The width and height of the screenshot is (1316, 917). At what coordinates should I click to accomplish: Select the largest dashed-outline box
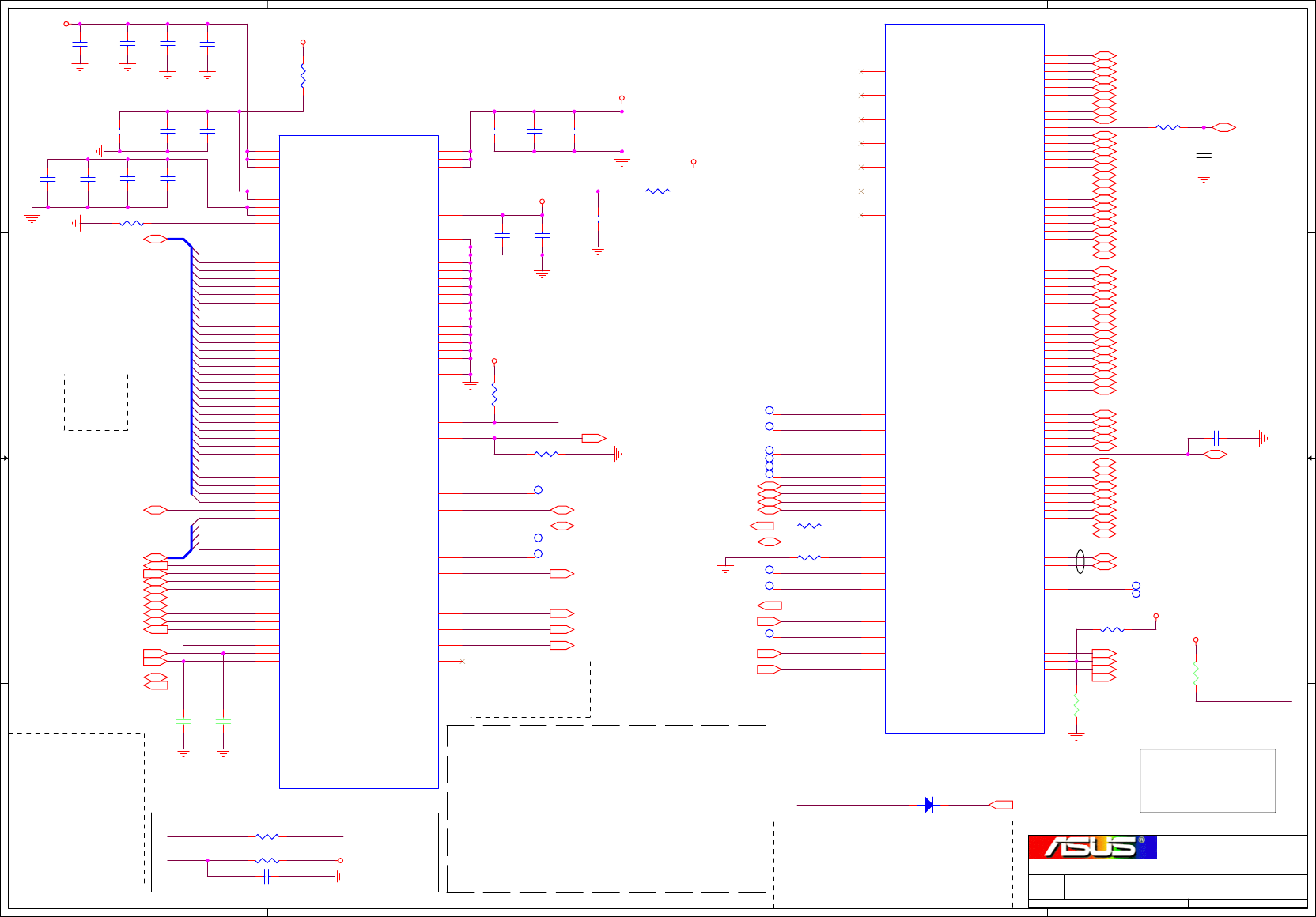click(x=607, y=809)
